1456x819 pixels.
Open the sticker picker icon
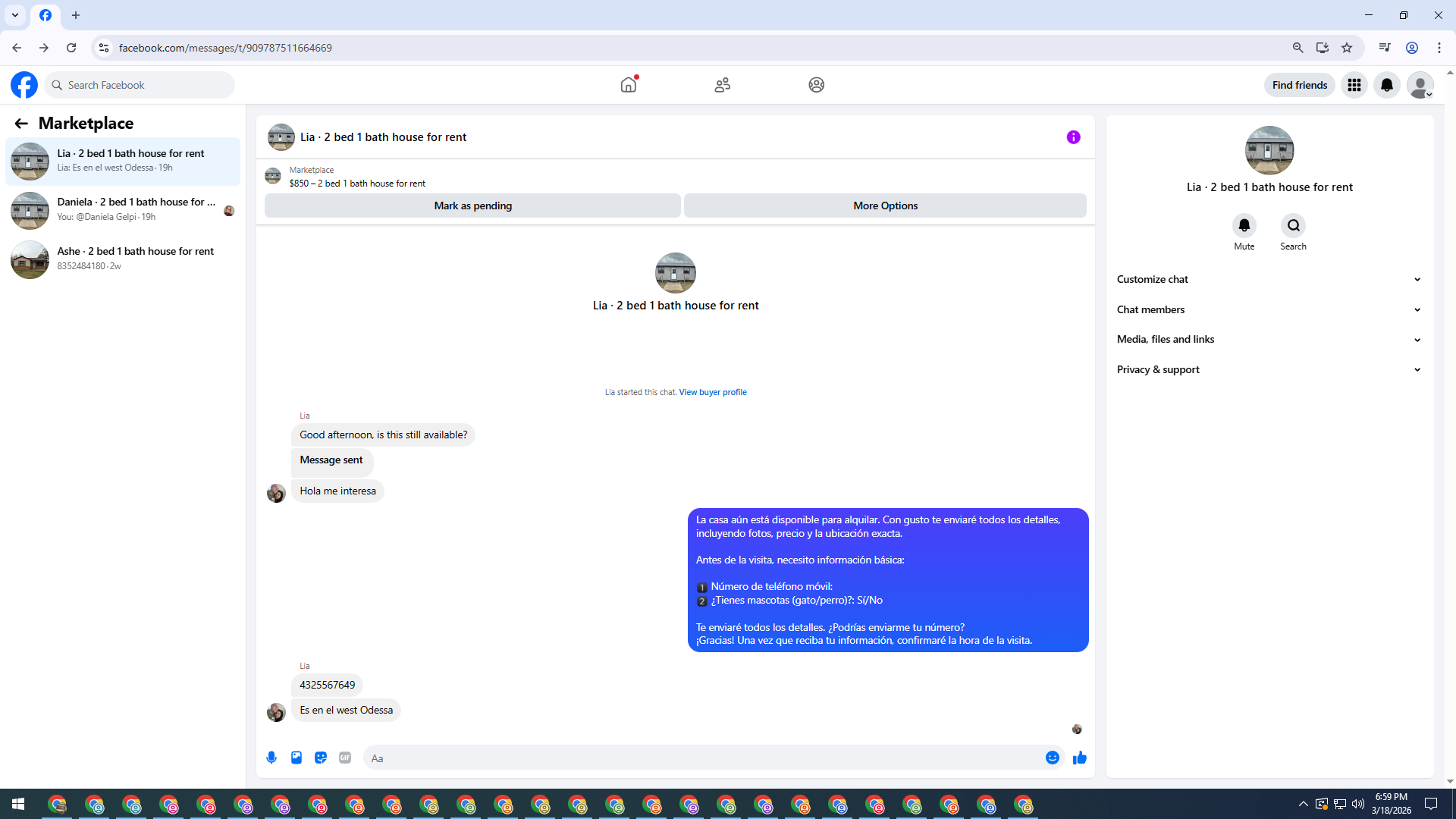321,758
